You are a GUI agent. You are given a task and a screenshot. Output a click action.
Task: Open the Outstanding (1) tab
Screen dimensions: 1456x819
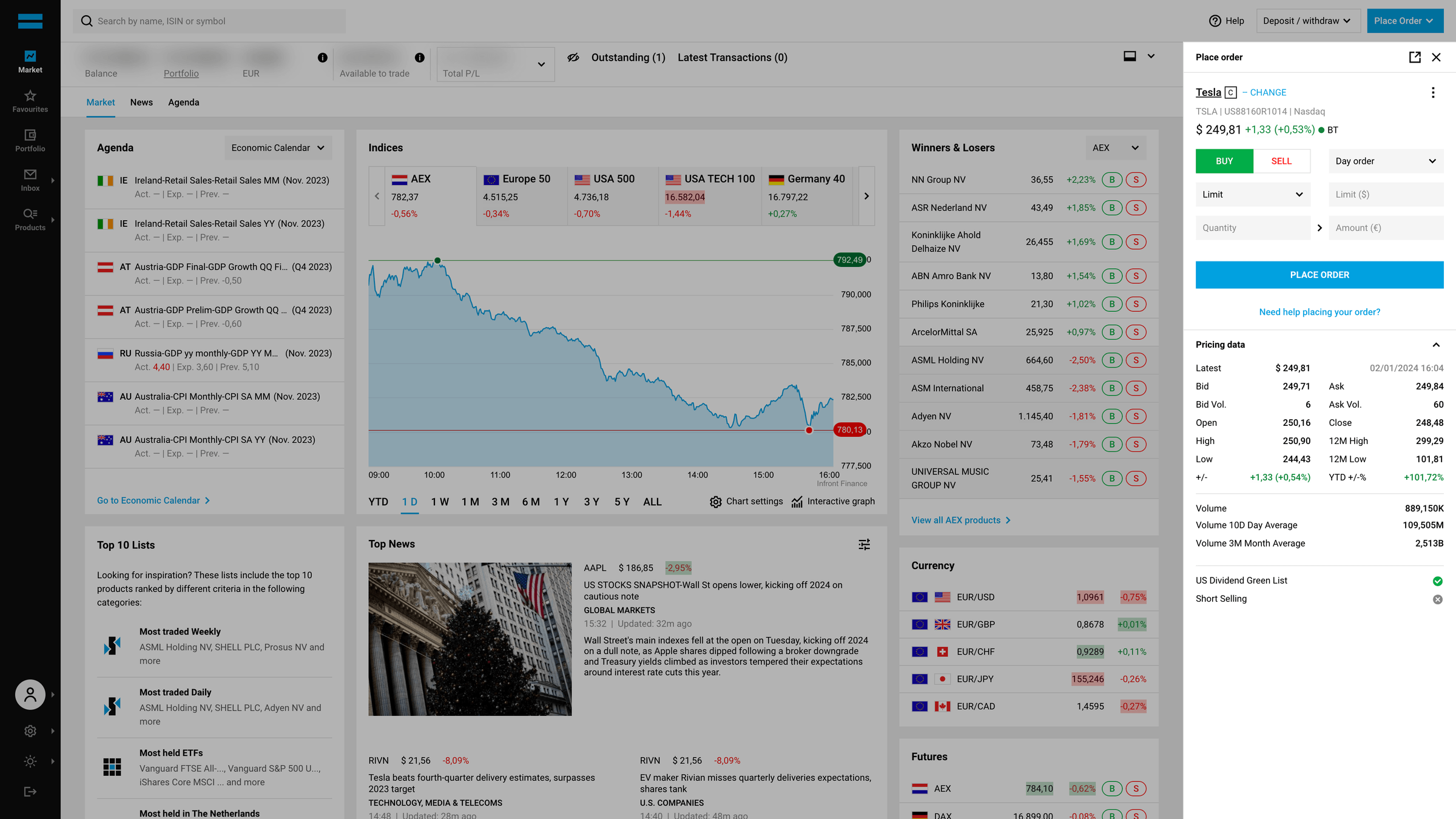coord(628,58)
